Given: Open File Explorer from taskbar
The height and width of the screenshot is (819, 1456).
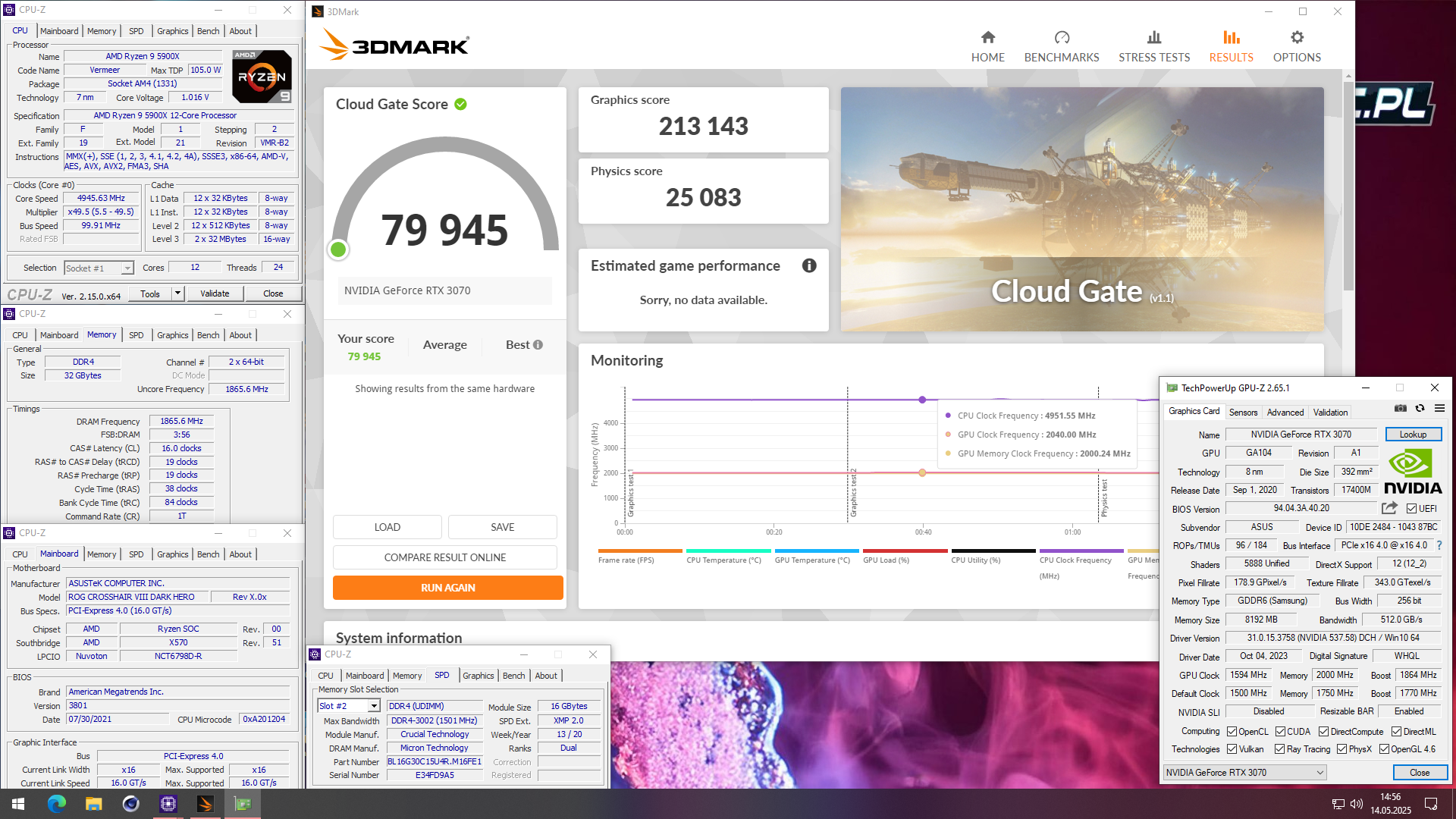Looking at the screenshot, I should (93, 804).
